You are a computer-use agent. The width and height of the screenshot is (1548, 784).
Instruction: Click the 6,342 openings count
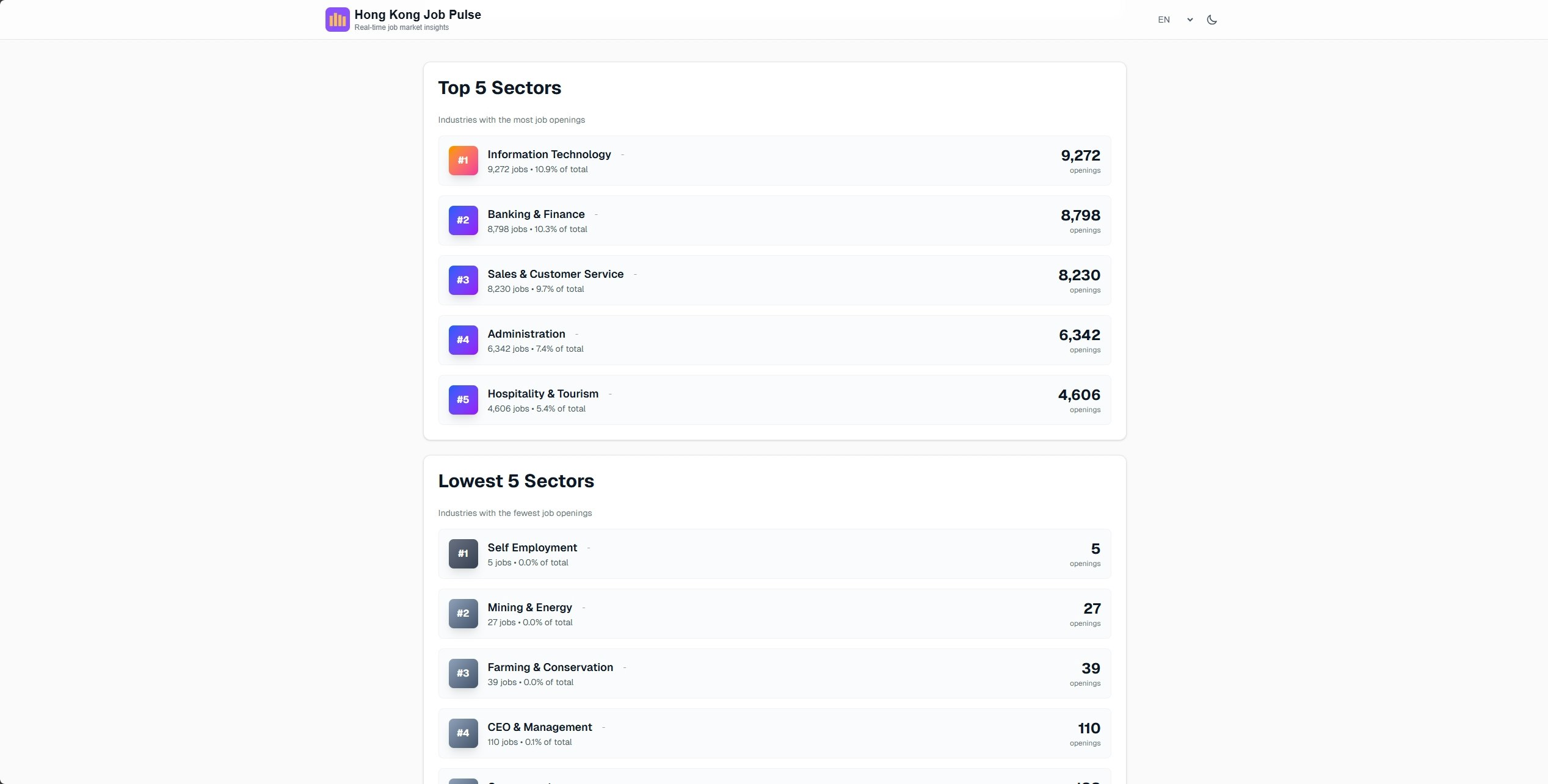[x=1080, y=335]
